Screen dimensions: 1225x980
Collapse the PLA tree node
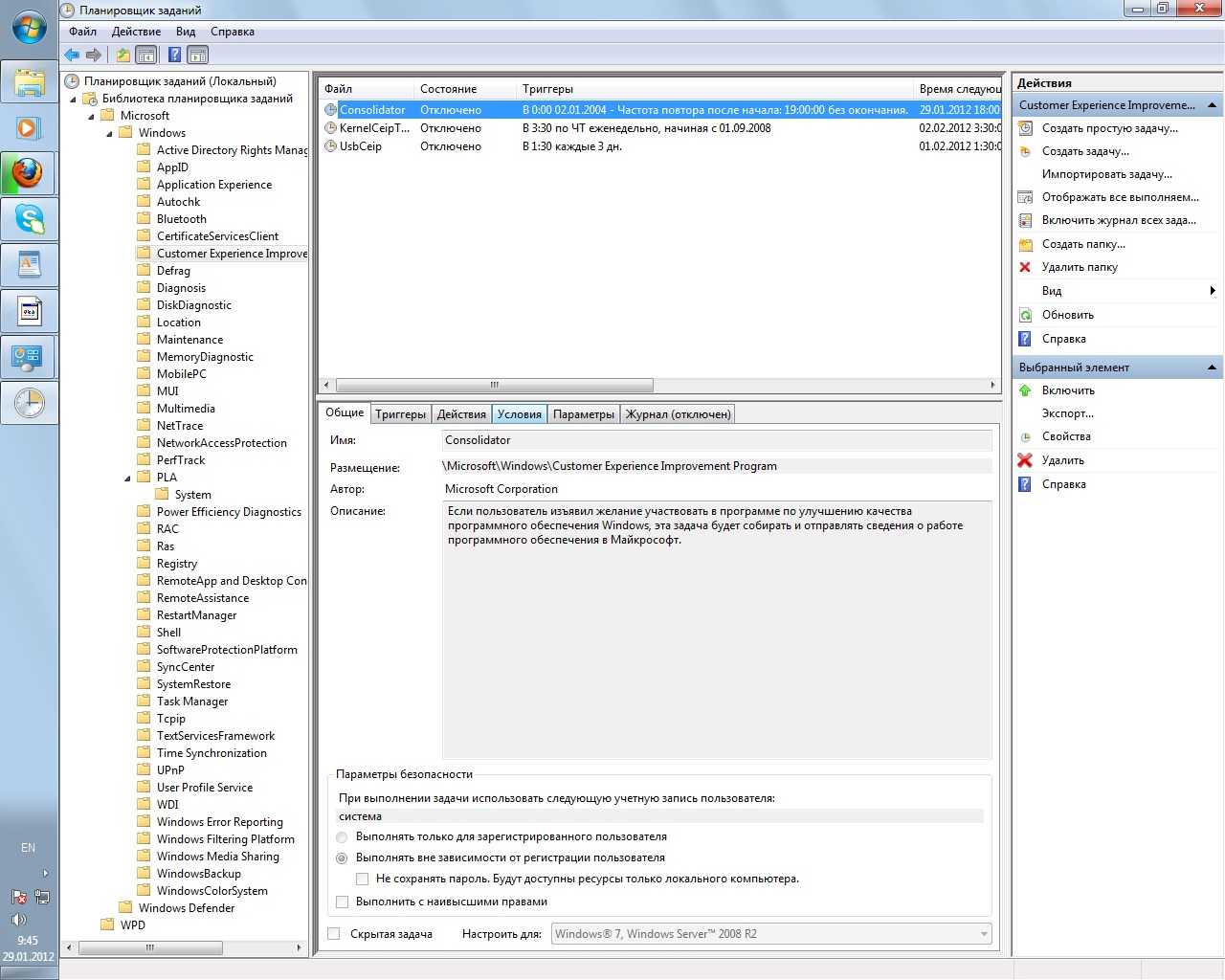click(127, 478)
